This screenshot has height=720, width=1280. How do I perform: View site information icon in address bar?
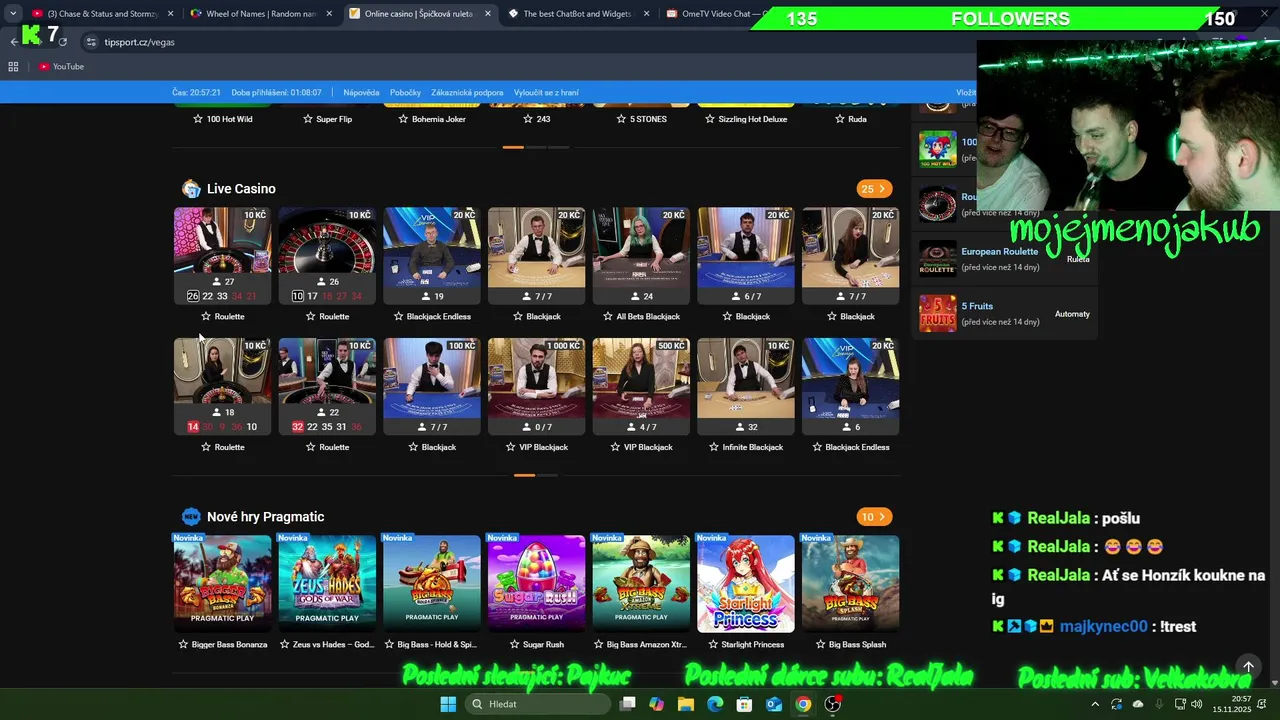(x=91, y=42)
